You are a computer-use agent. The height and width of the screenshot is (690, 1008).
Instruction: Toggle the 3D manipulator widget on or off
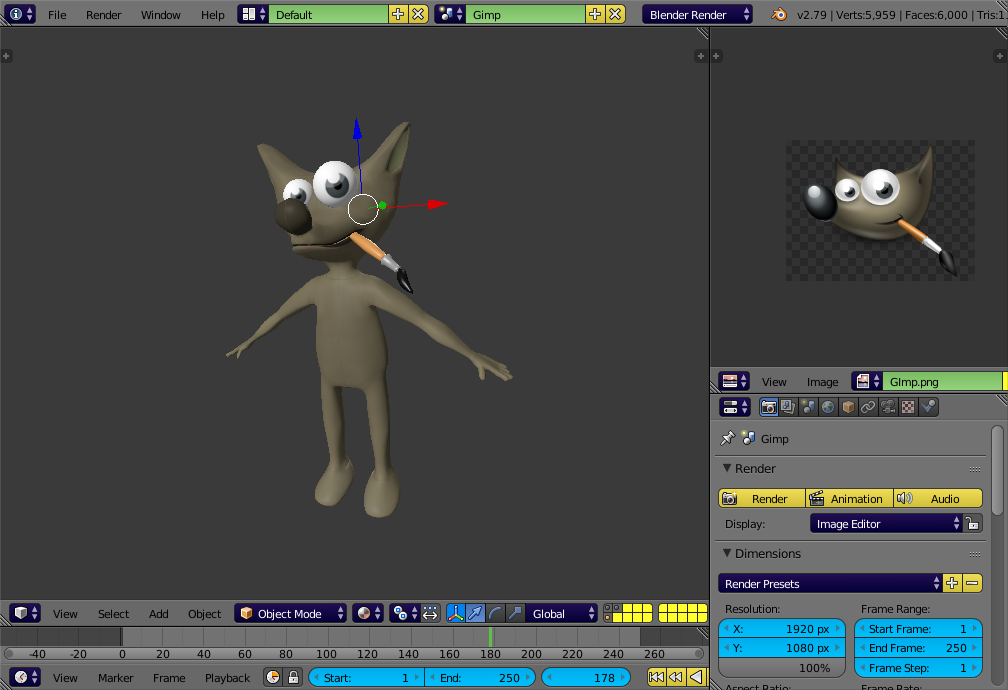455,613
